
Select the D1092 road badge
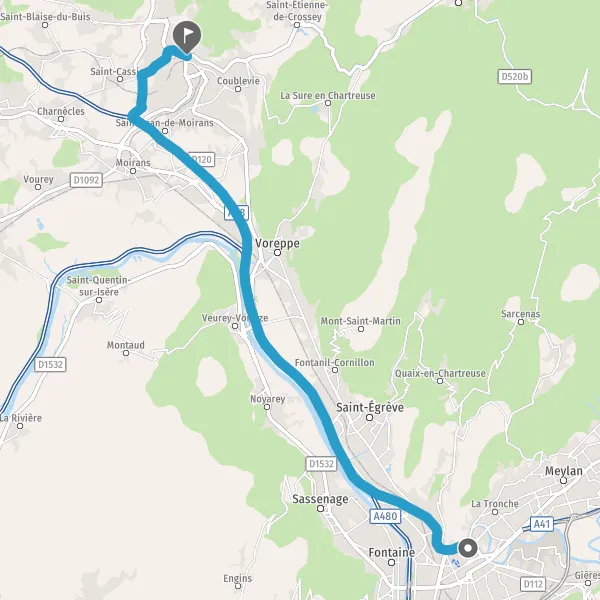(86, 180)
